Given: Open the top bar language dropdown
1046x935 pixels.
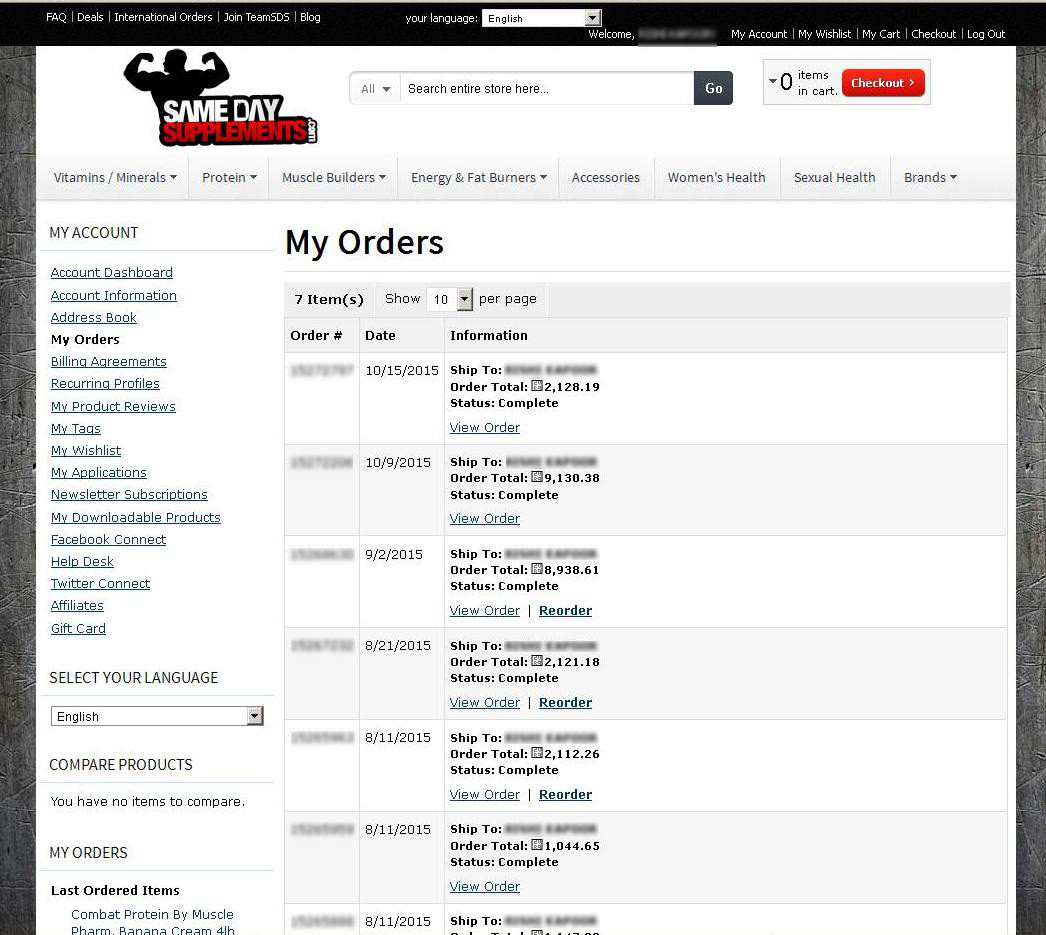Looking at the screenshot, I should [542, 18].
